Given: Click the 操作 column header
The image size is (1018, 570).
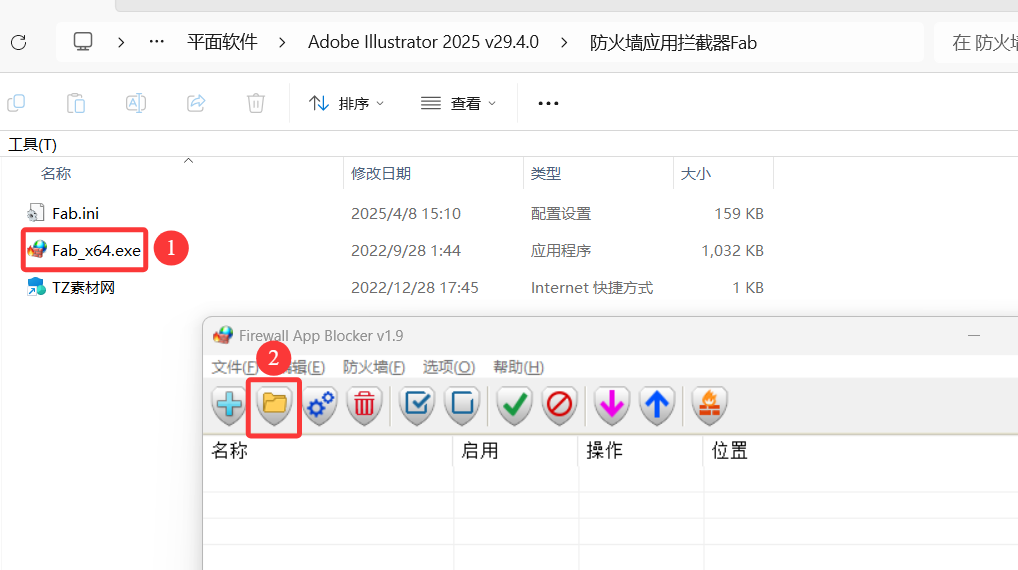Looking at the screenshot, I should click(604, 451).
